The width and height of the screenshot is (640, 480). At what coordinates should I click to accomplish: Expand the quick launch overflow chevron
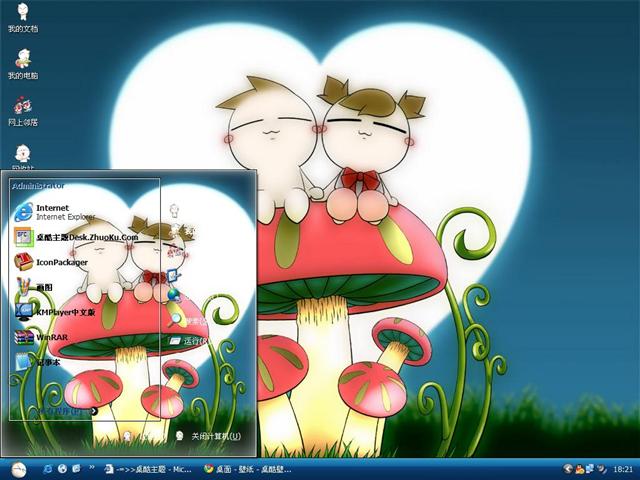(x=91, y=467)
